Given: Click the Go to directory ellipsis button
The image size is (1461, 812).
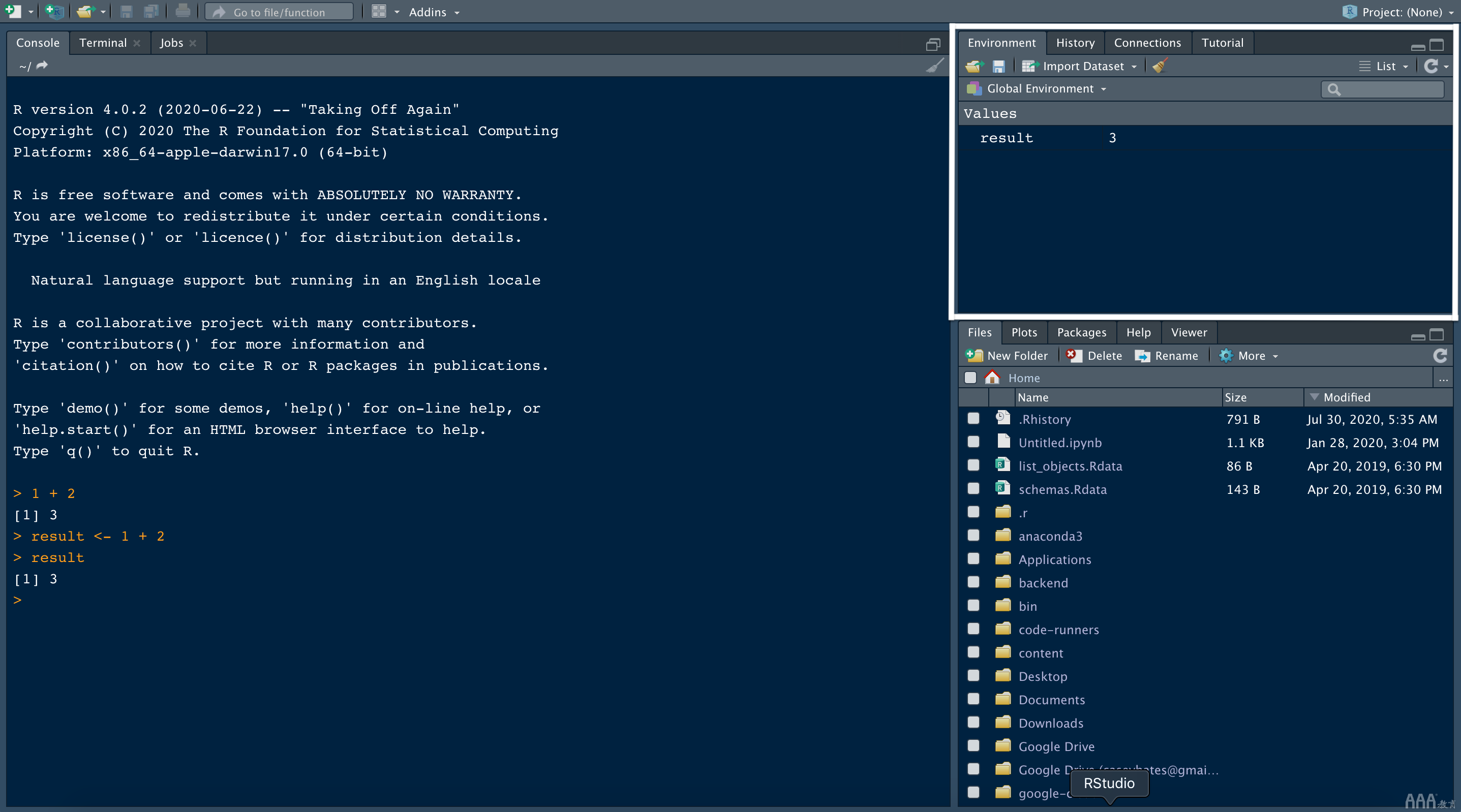Looking at the screenshot, I should pos(1443,378).
